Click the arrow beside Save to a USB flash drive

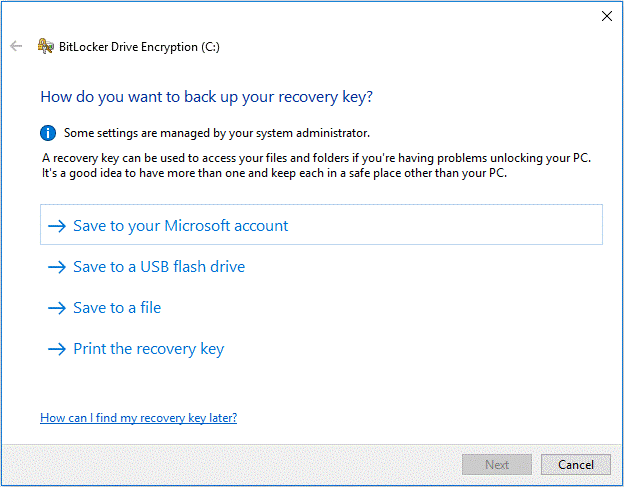pos(57,267)
